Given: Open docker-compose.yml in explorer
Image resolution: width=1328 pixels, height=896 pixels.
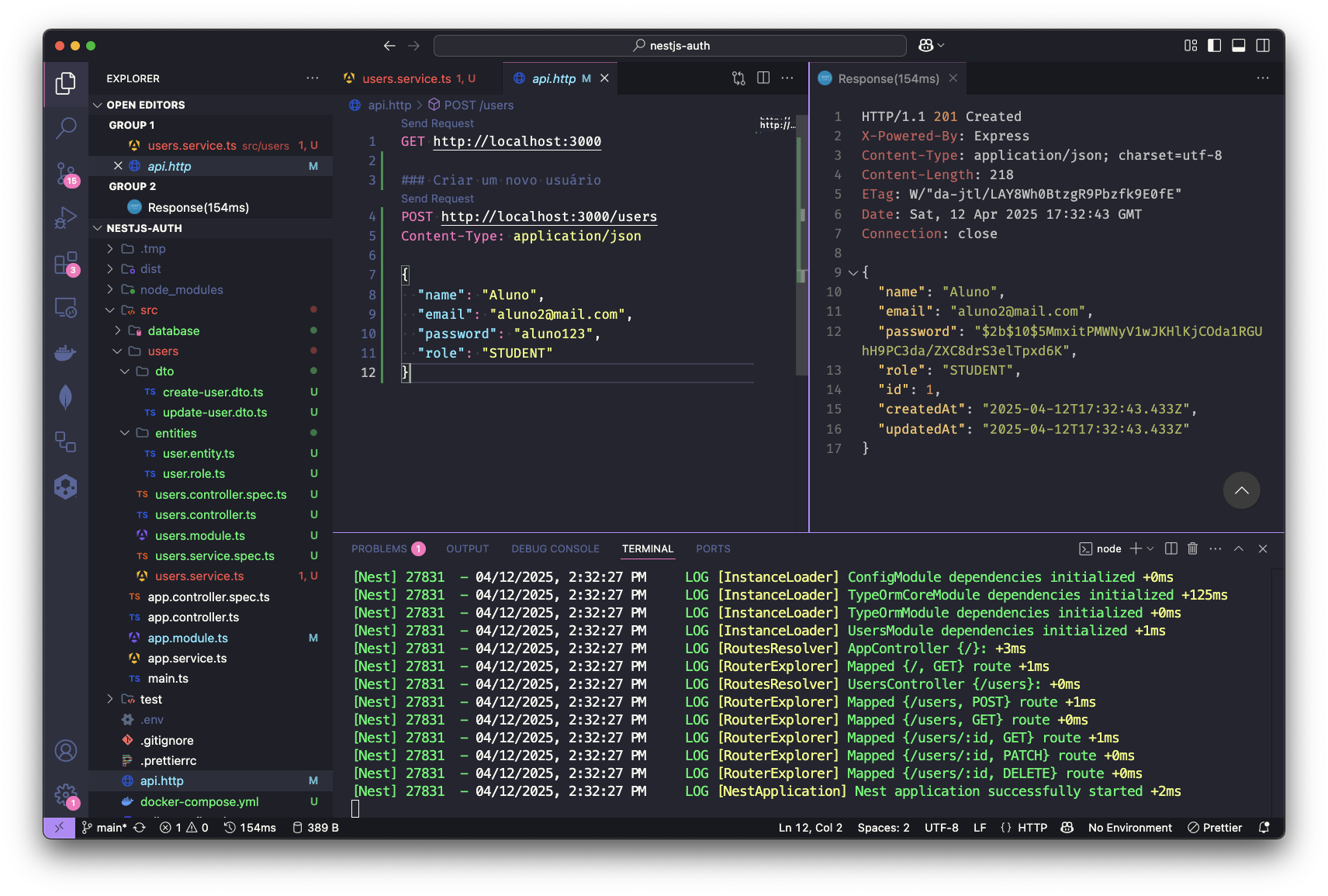Looking at the screenshot, I should click(x=199, y=801).
